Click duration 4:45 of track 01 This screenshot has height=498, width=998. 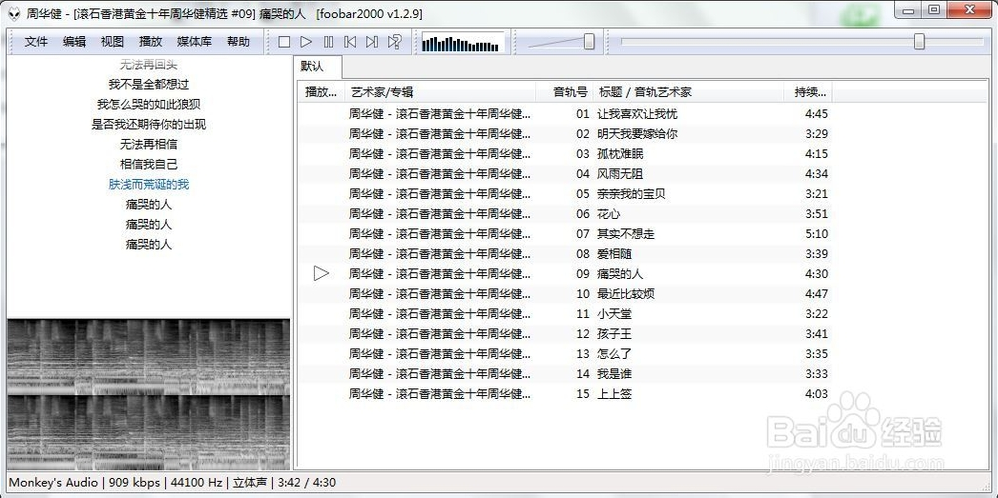(x=816, y=114)
